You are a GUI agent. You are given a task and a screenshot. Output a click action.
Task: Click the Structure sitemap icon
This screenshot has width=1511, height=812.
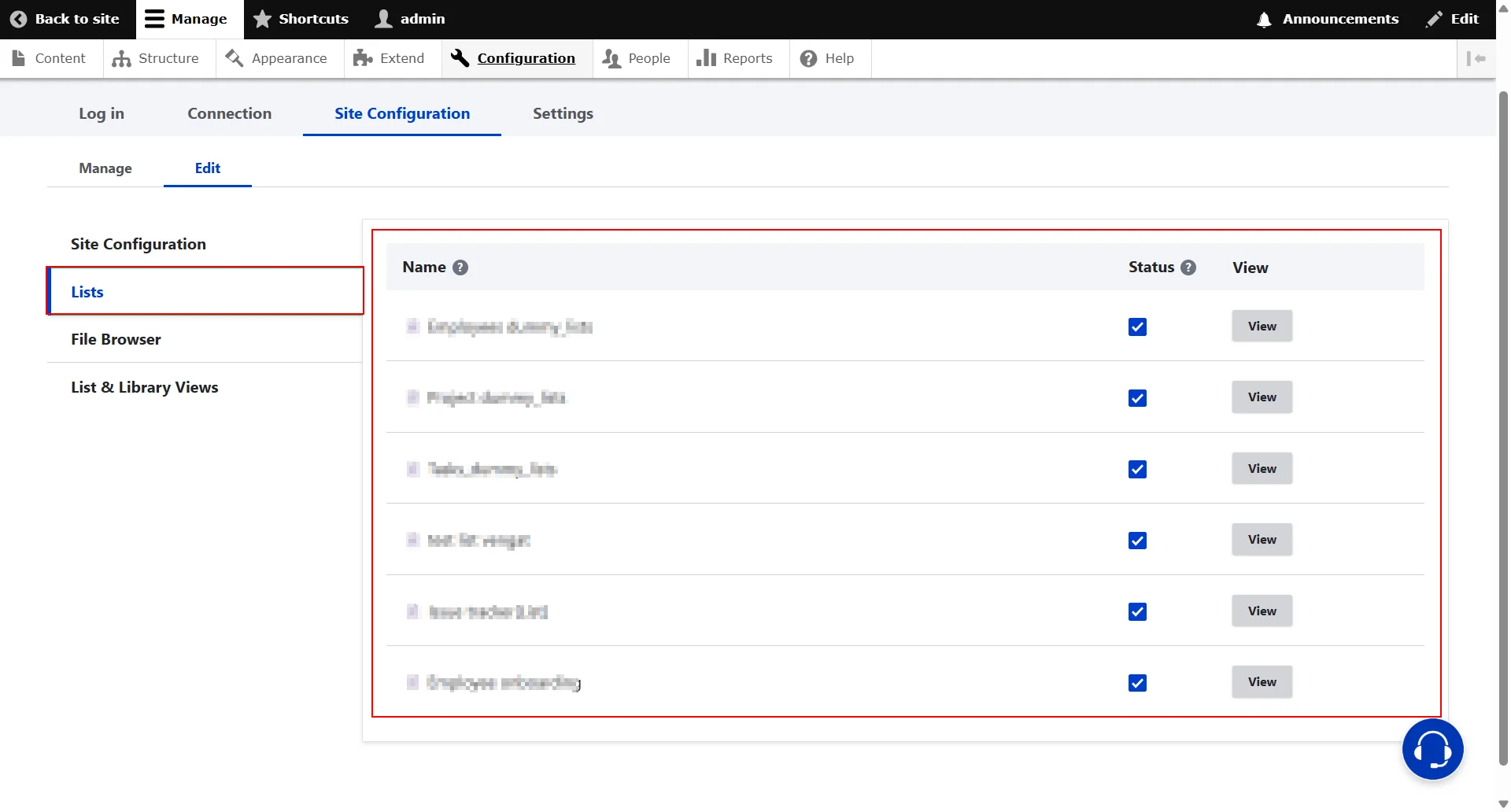click(x=123, y=58)
